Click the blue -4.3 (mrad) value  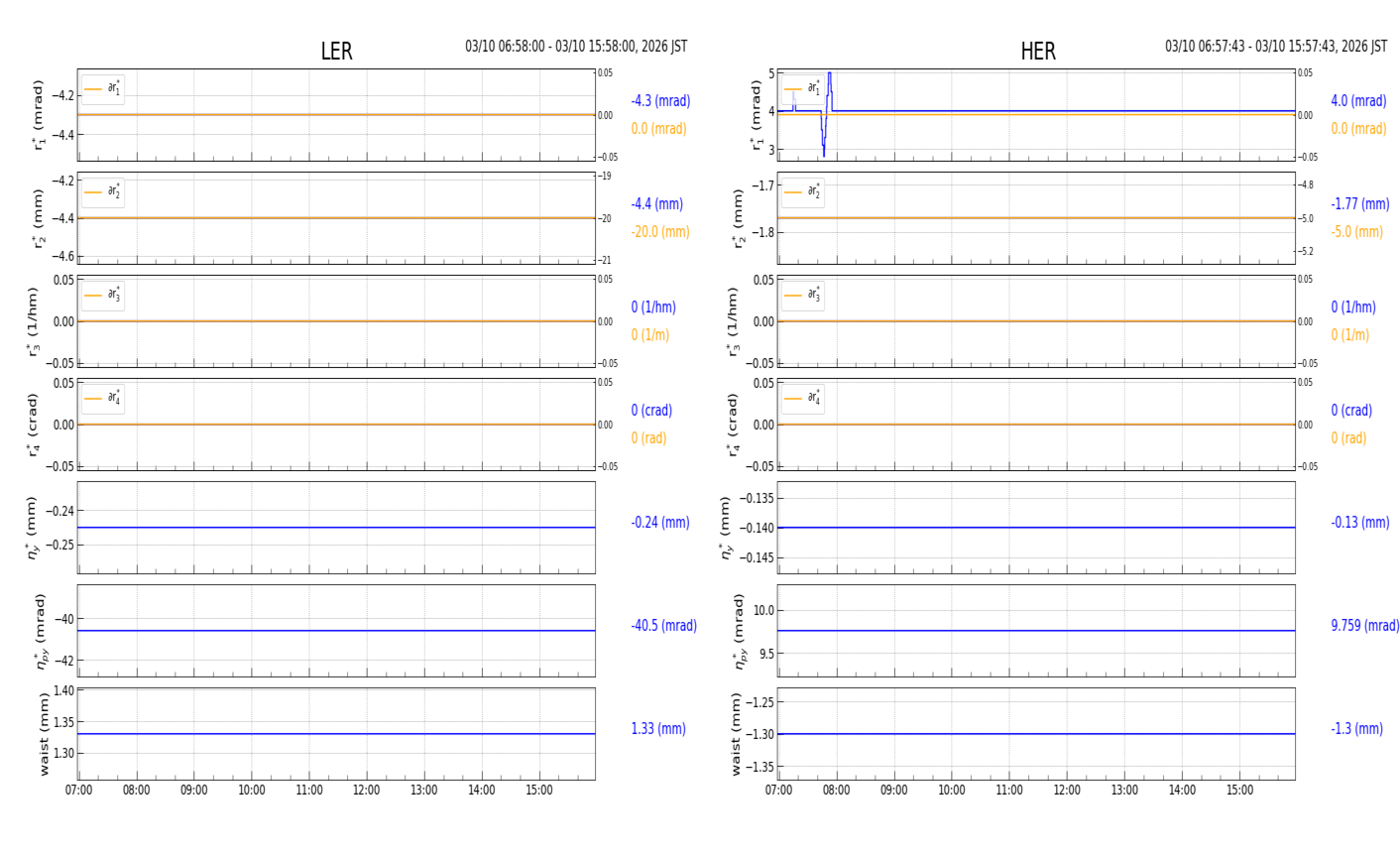pos(660,101)
